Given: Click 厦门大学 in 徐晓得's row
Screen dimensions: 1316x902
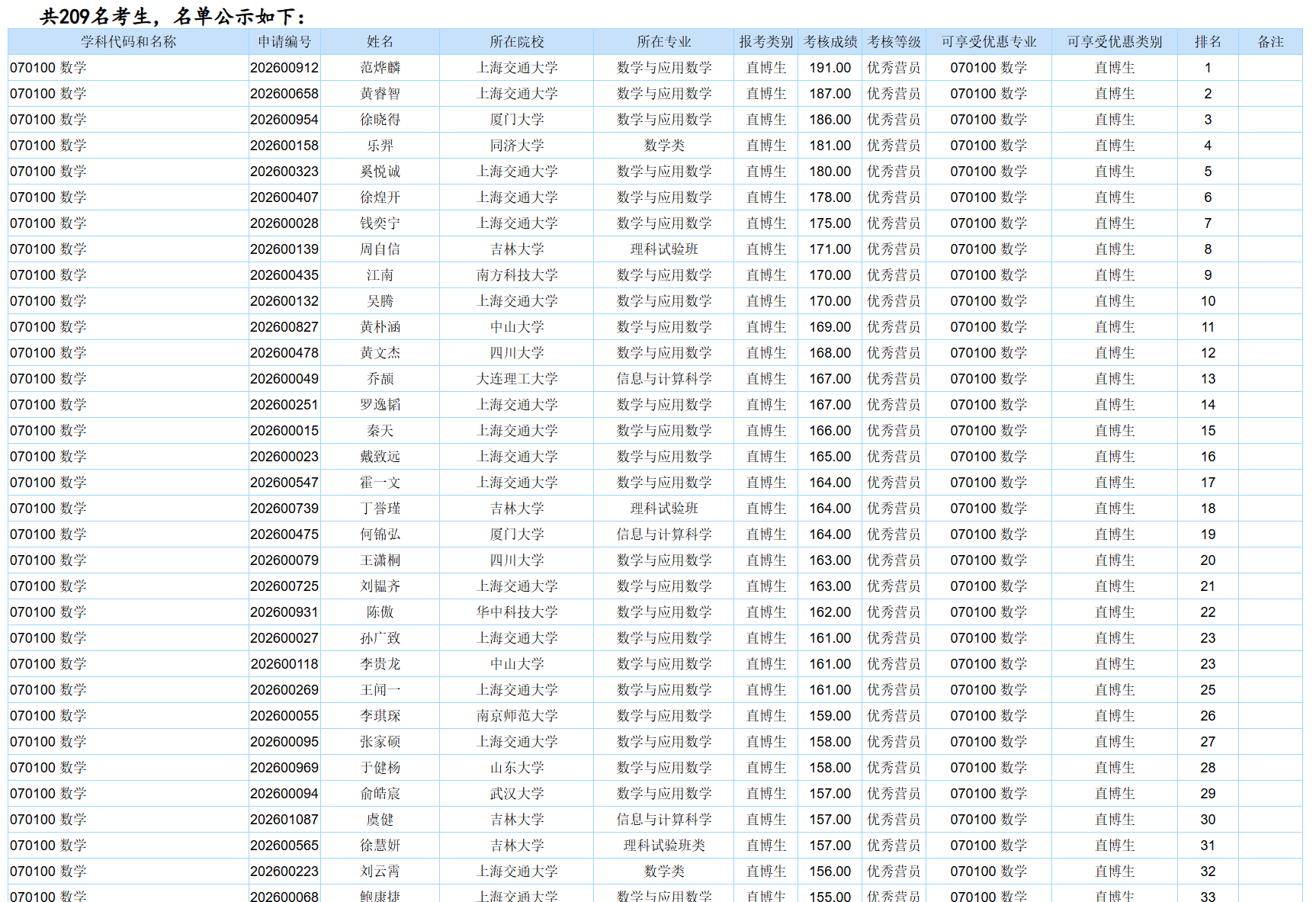Looking at the screenshot, I should 517,120.
